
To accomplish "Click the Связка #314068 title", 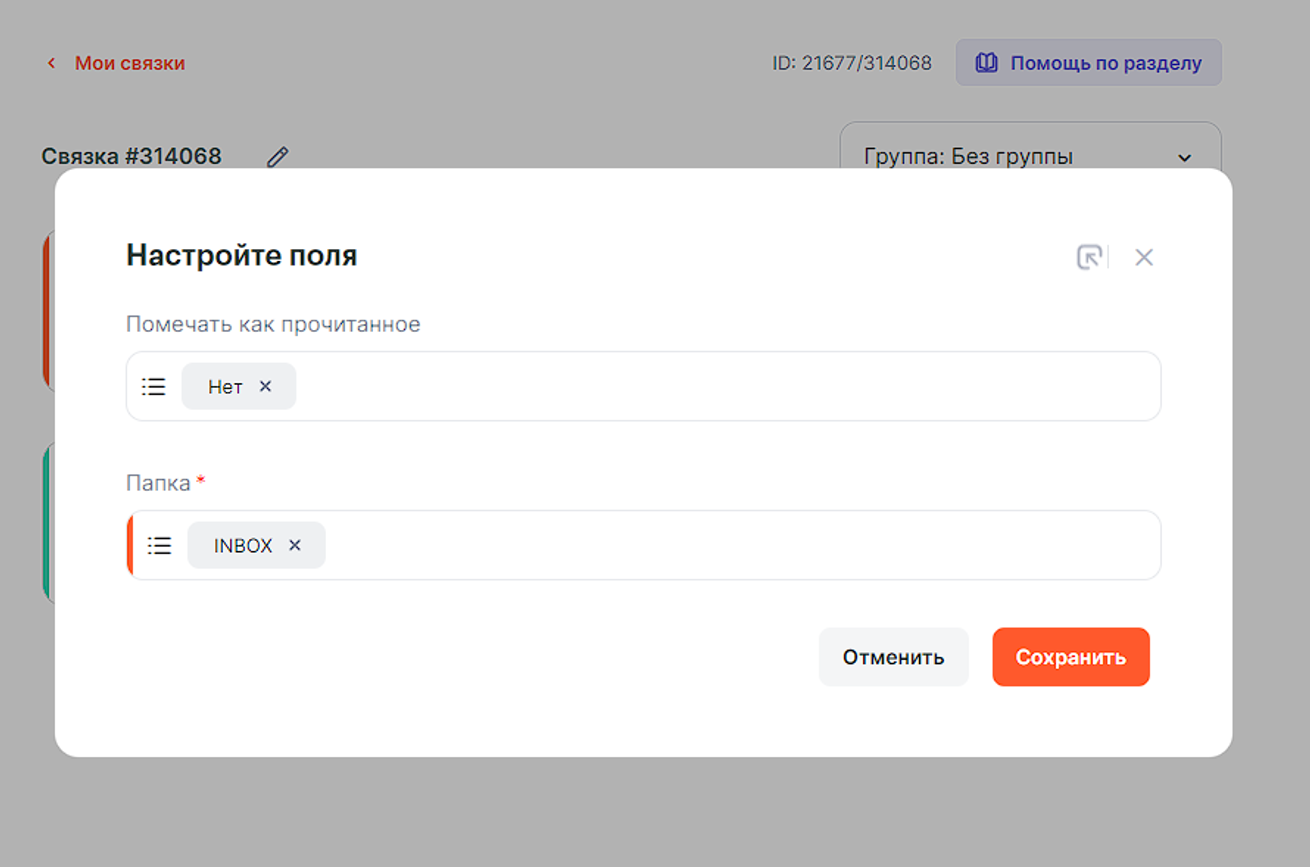I will (x=131, y=156).
